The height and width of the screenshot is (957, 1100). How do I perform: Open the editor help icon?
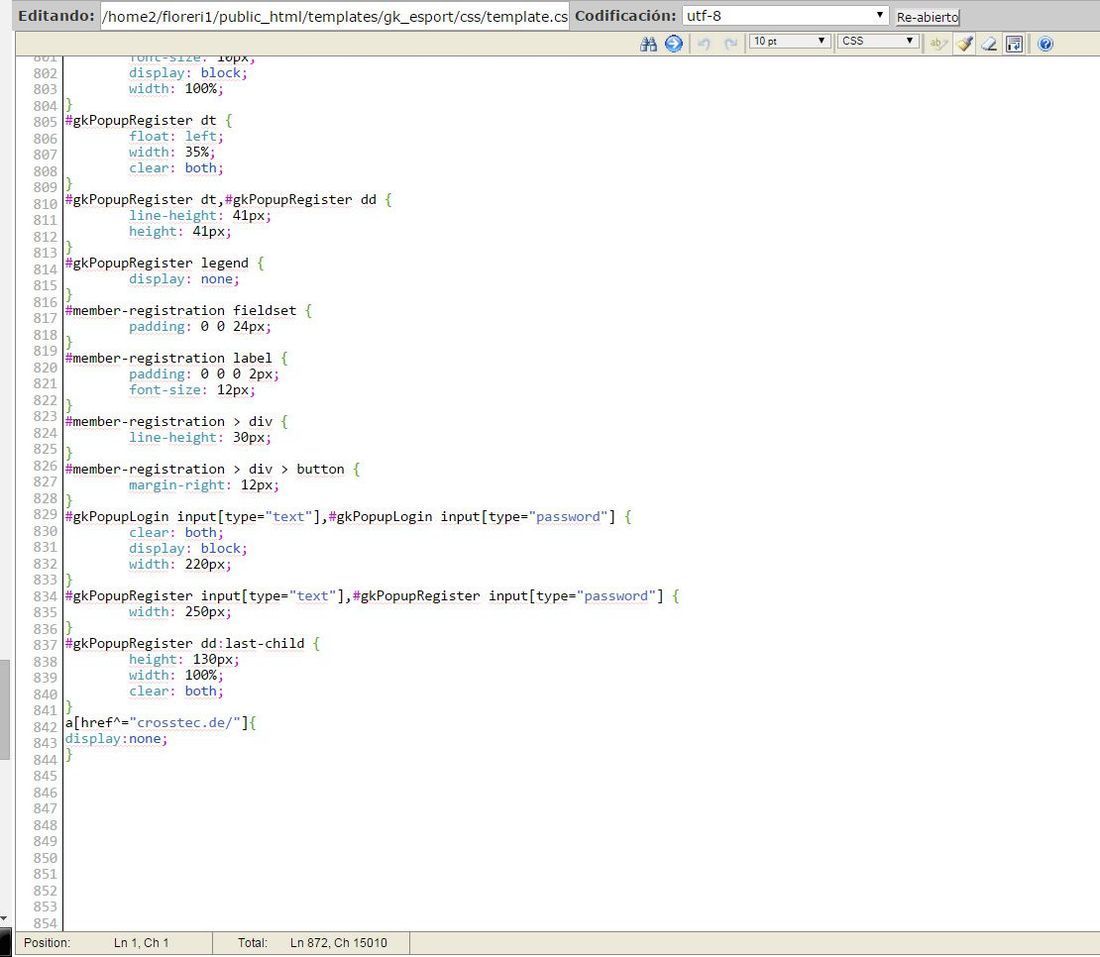click(1045, 44)
